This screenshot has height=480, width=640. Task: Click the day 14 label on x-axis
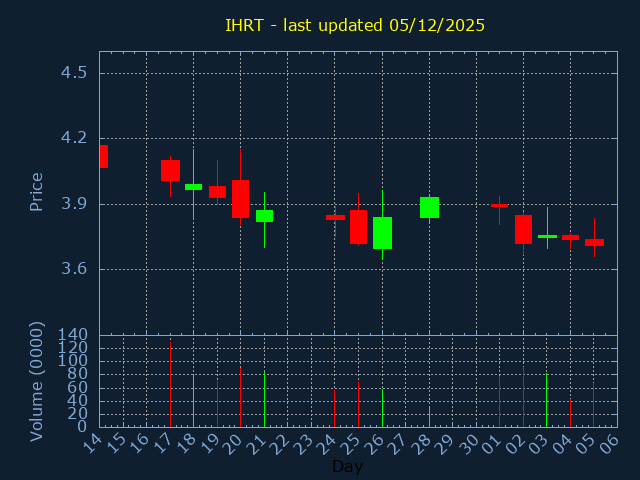93,445
